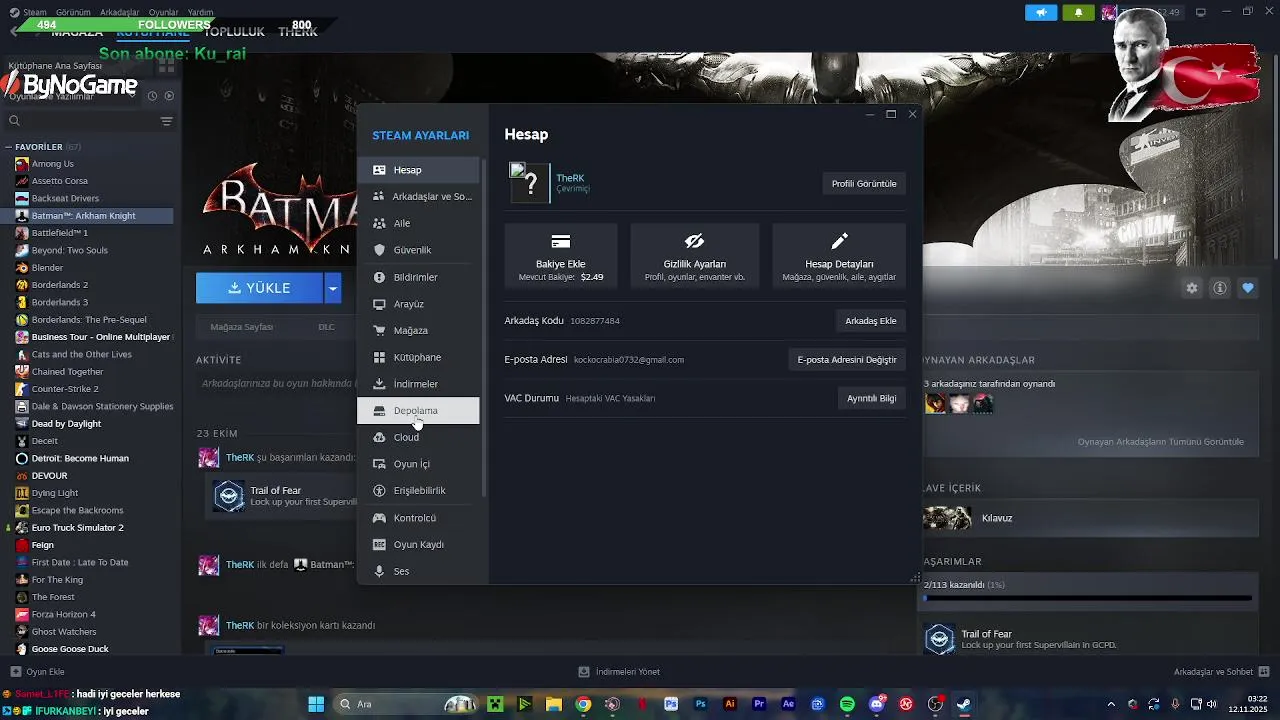Open Aile settings category
The height and width of the screenshot is (720, 1280).
tap(418, 223)
